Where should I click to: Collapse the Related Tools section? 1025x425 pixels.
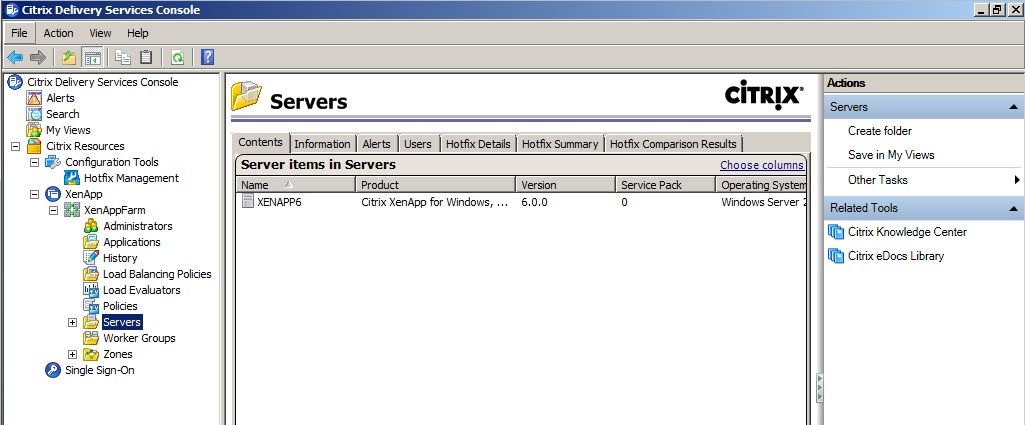[x=1013, y=208]
